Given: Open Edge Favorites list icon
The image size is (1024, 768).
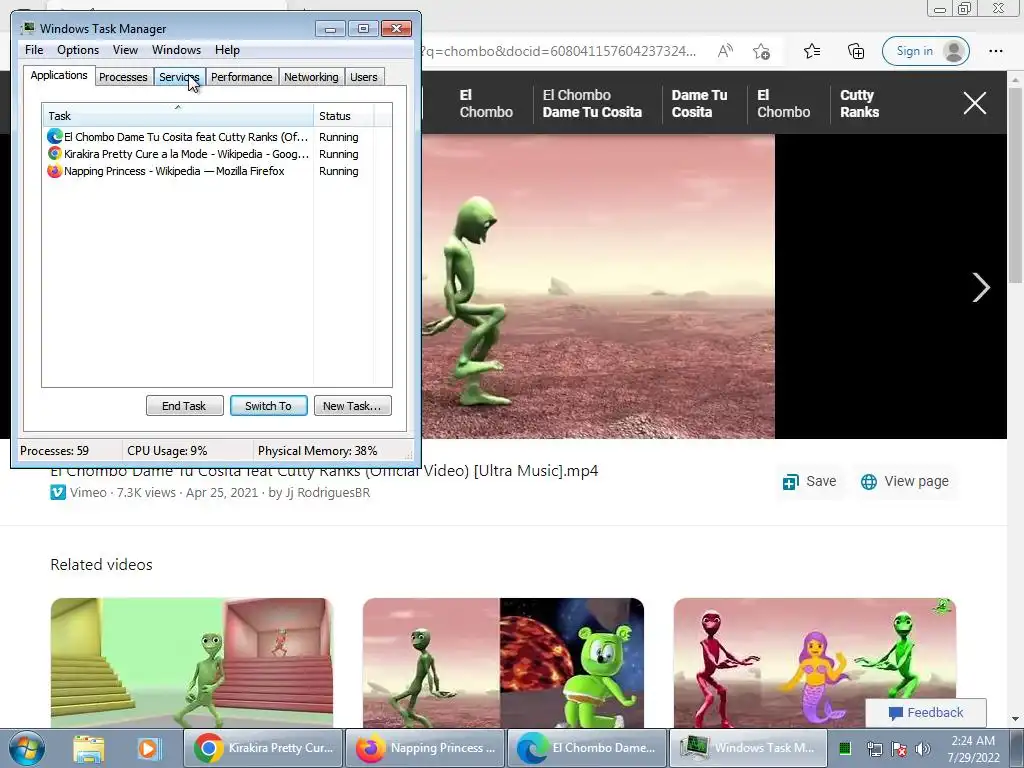Looking at the screenshot, I should tap(812, 51).
